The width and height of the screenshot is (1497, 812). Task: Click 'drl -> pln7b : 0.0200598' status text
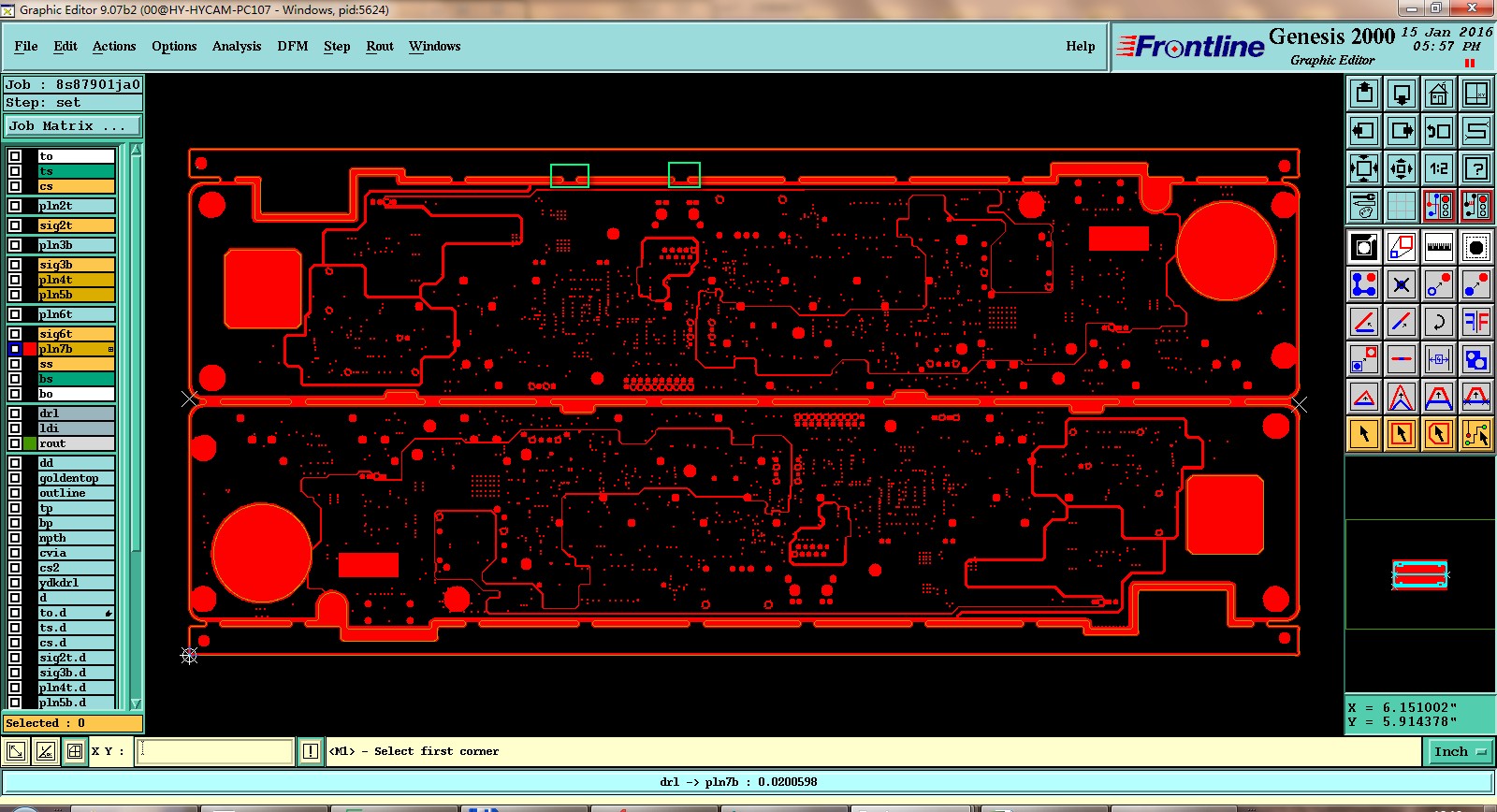(x=738, y=782)
